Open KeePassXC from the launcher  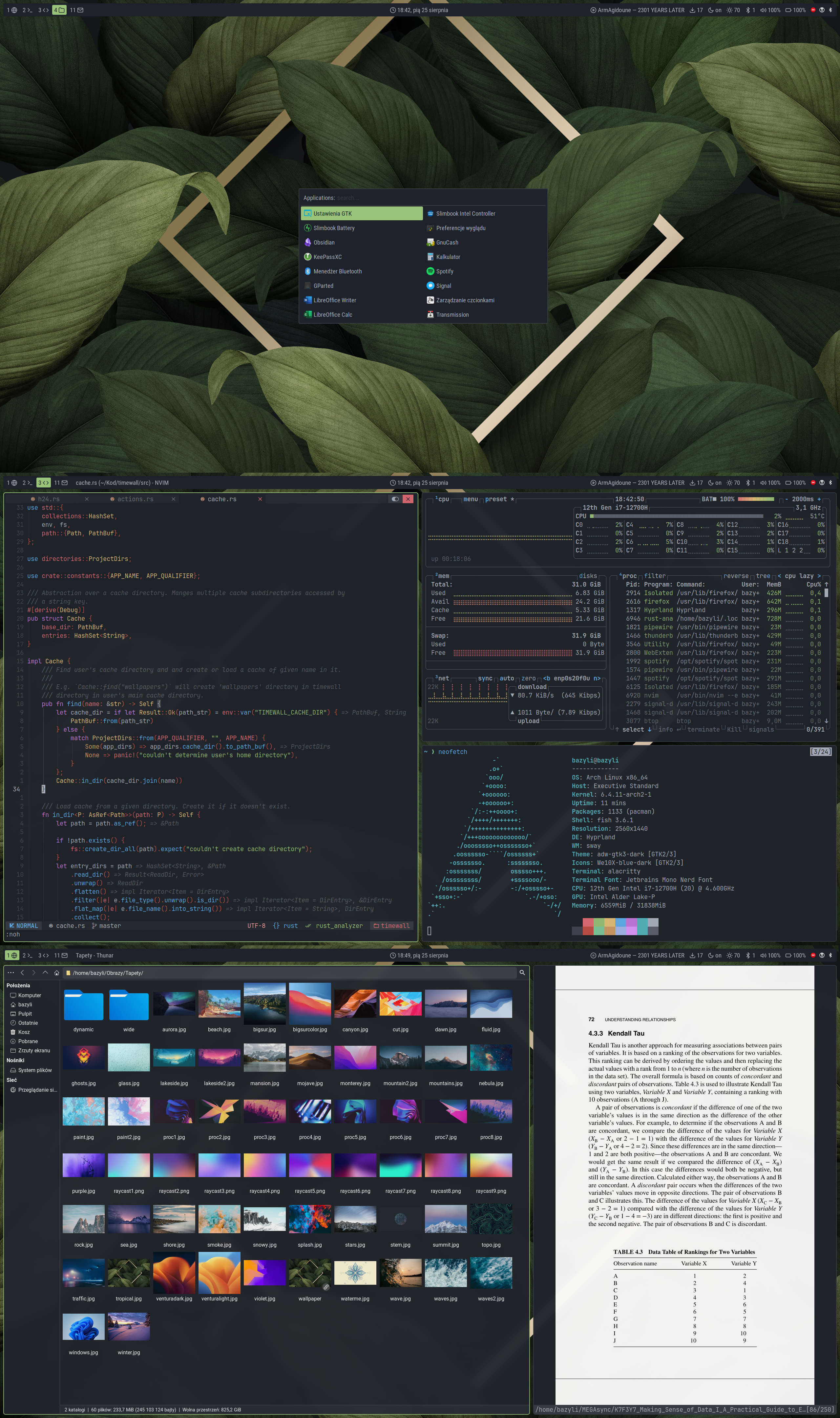point(362,257)
